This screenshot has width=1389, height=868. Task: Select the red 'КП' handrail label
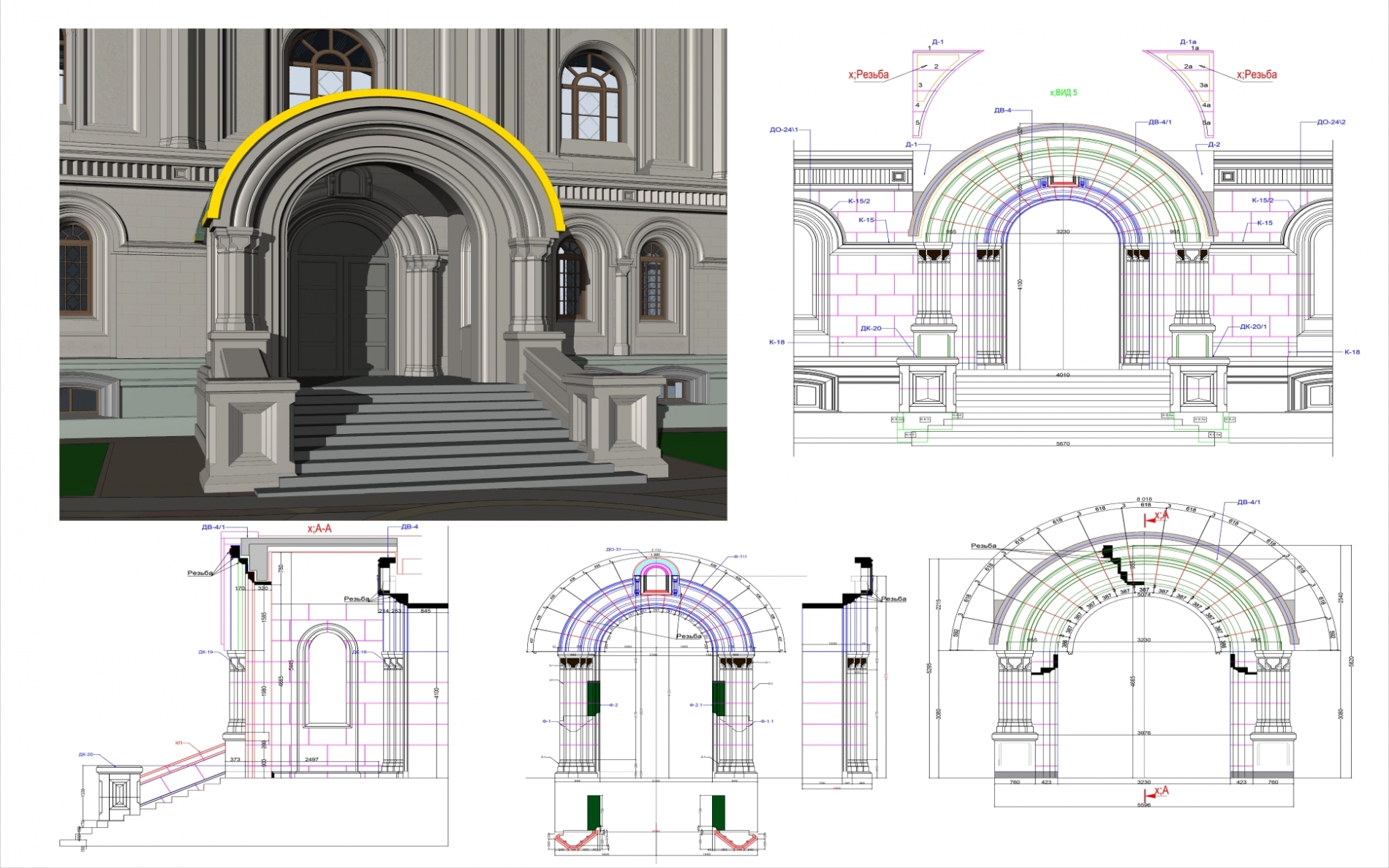coord(178,743)
